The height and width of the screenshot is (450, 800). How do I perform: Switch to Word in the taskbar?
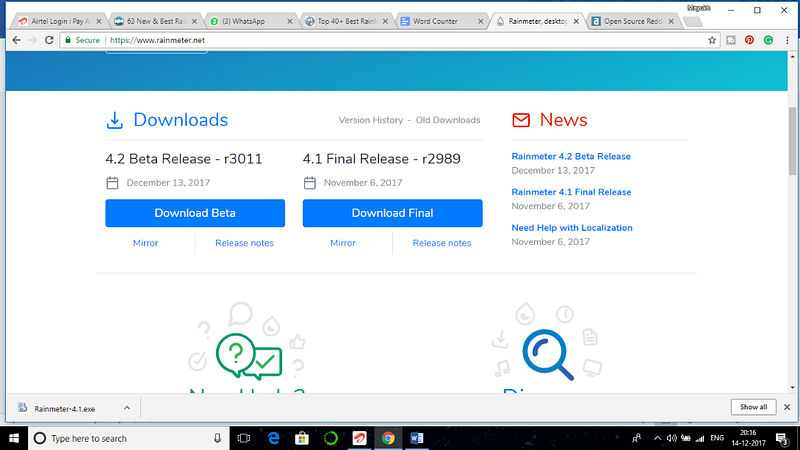tap(417, 438)
